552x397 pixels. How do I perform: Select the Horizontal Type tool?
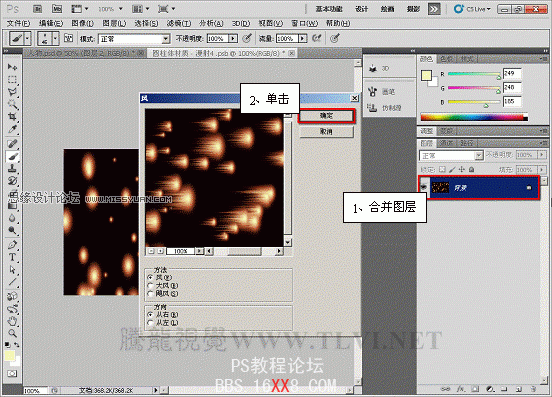coord(12,257)
